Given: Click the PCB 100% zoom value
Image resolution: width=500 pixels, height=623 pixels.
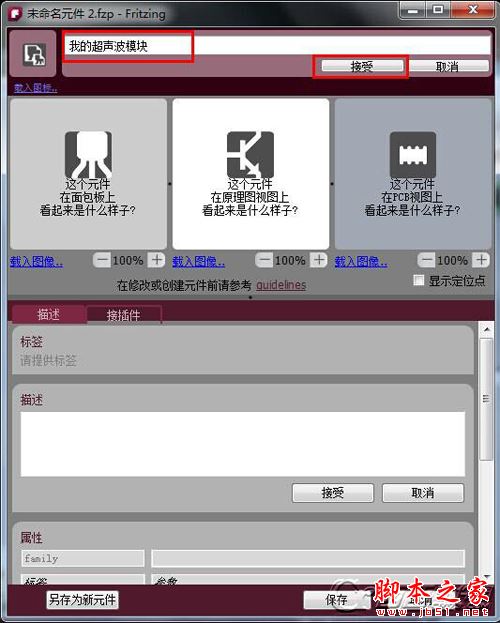Looking at the screenshot, I should click(x=453, y=261).
